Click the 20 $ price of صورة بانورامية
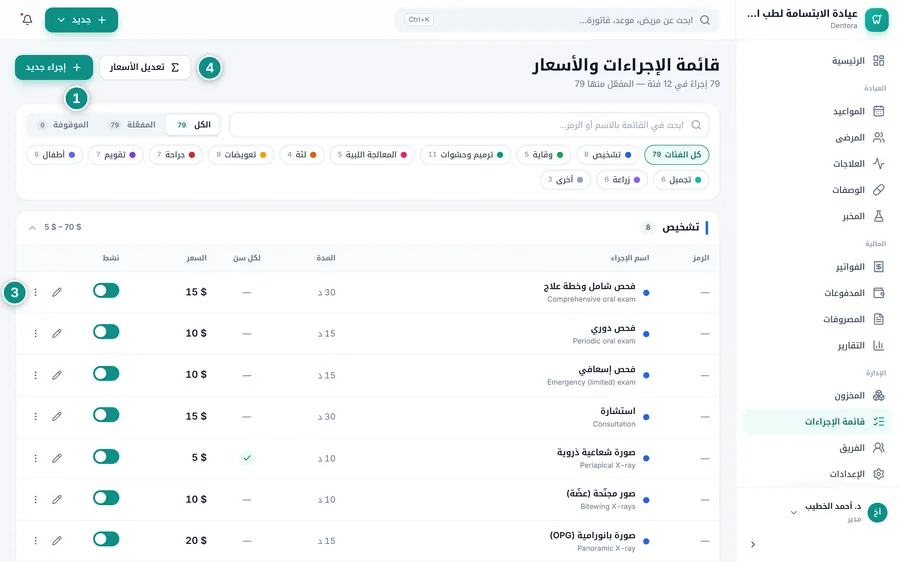Screen dimensions: 900x562 pos(196,540)
